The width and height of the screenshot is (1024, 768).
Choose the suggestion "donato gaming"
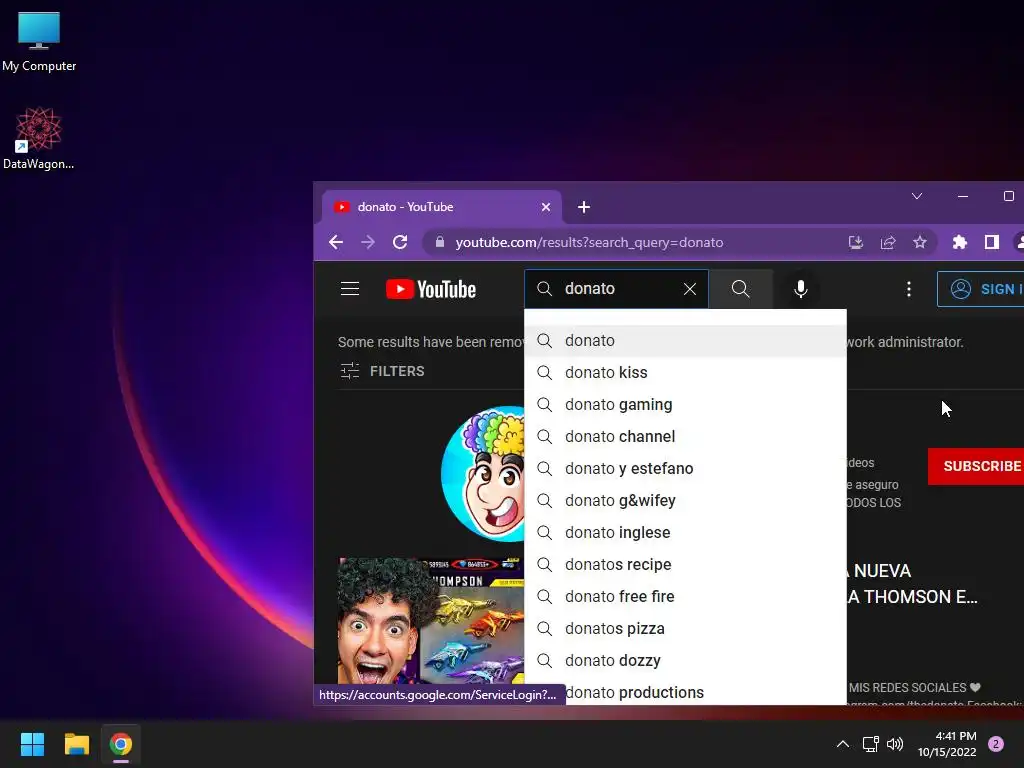(685, 404)
